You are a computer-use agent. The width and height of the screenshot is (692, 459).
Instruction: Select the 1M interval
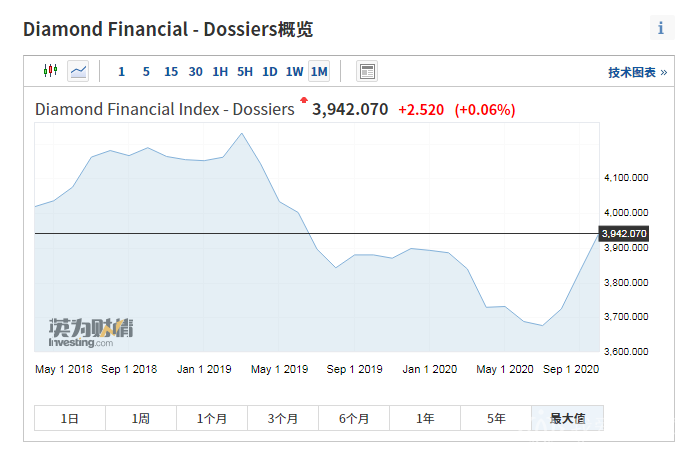pyautogui.click(x=319, y=71)
